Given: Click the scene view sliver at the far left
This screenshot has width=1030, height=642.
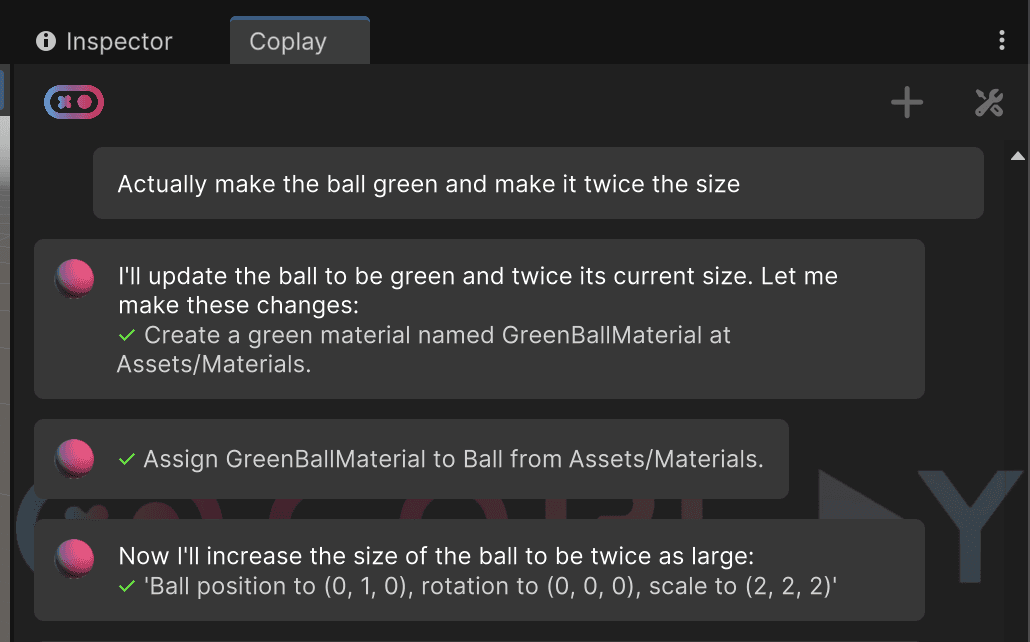Looking at the screenshot, I should tap(5, 300).
